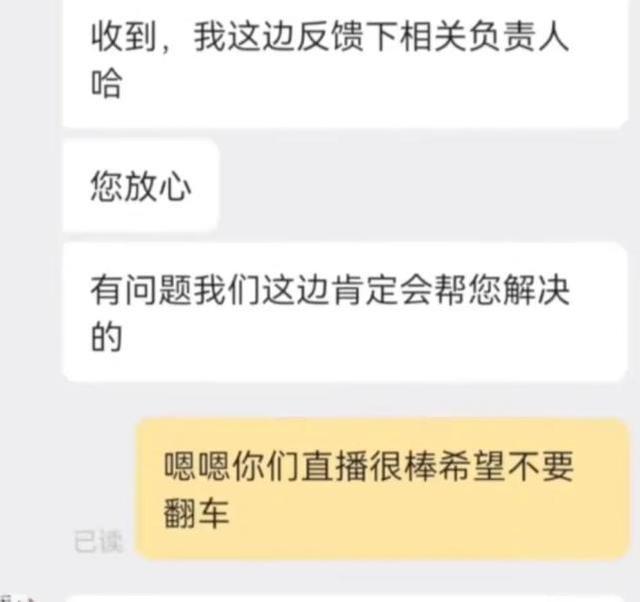The width and height of the screenshot is (640, 602).
Task: Click the word '解决' in the white bubble
Action: (536, 290)
